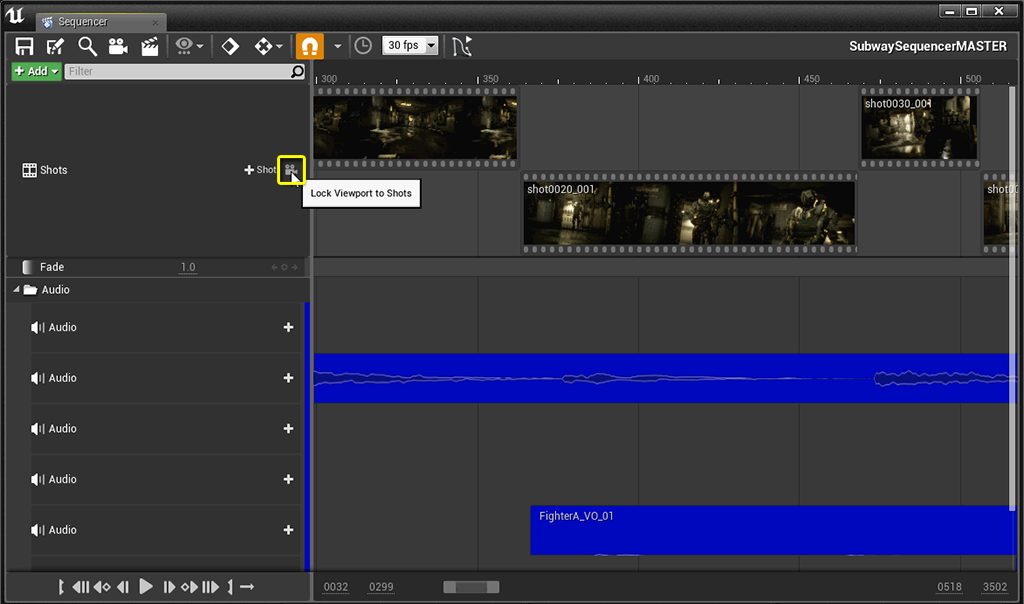Create a new camera in Sequencer

pyautogui.click(x=119, y=45)
